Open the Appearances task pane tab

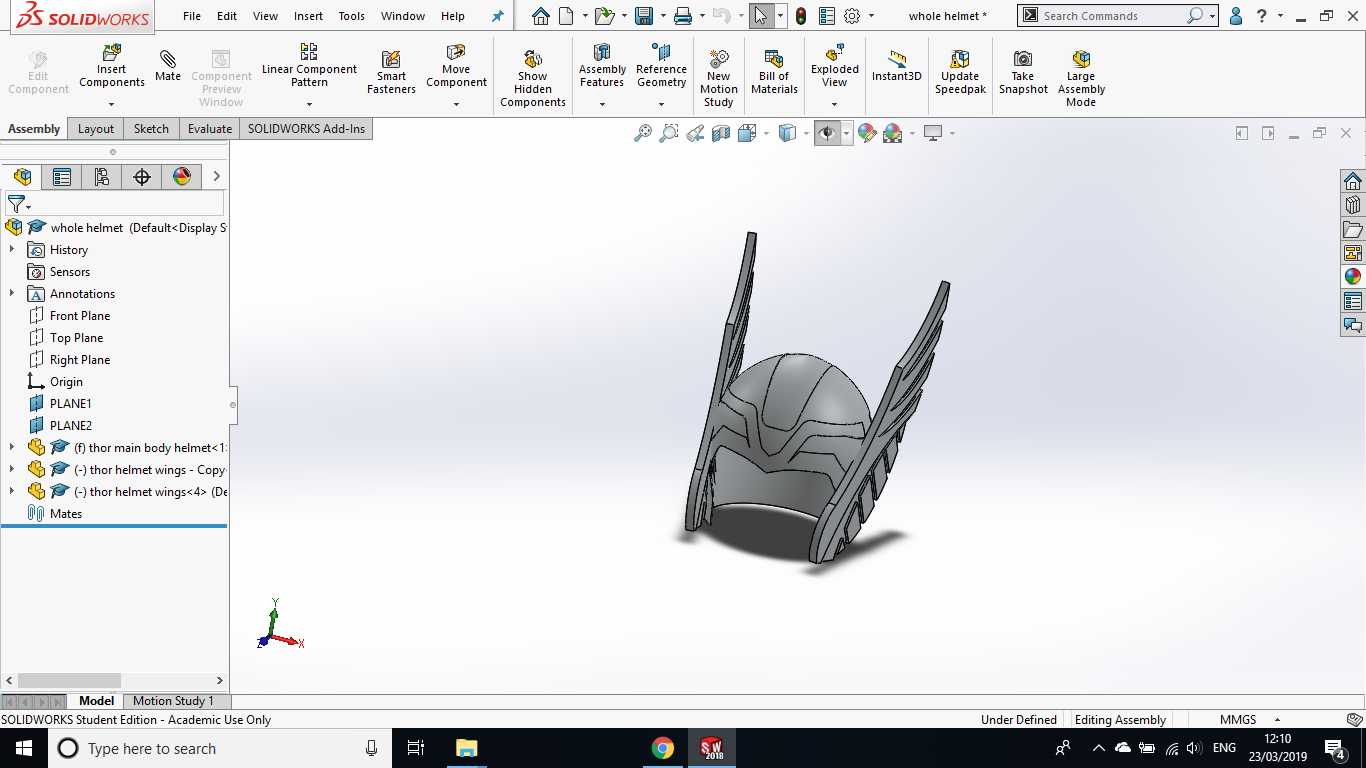click(x=1353, y=277)
